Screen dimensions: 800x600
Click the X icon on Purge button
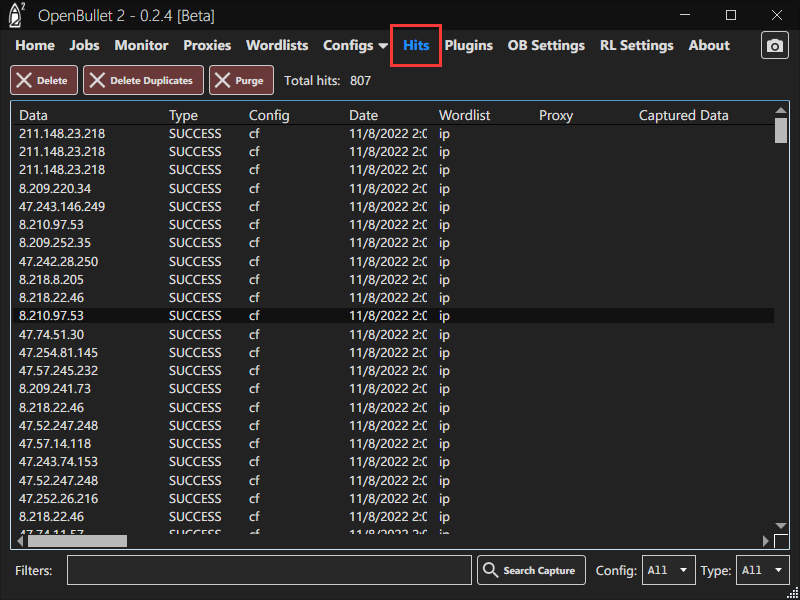point(223,81)
